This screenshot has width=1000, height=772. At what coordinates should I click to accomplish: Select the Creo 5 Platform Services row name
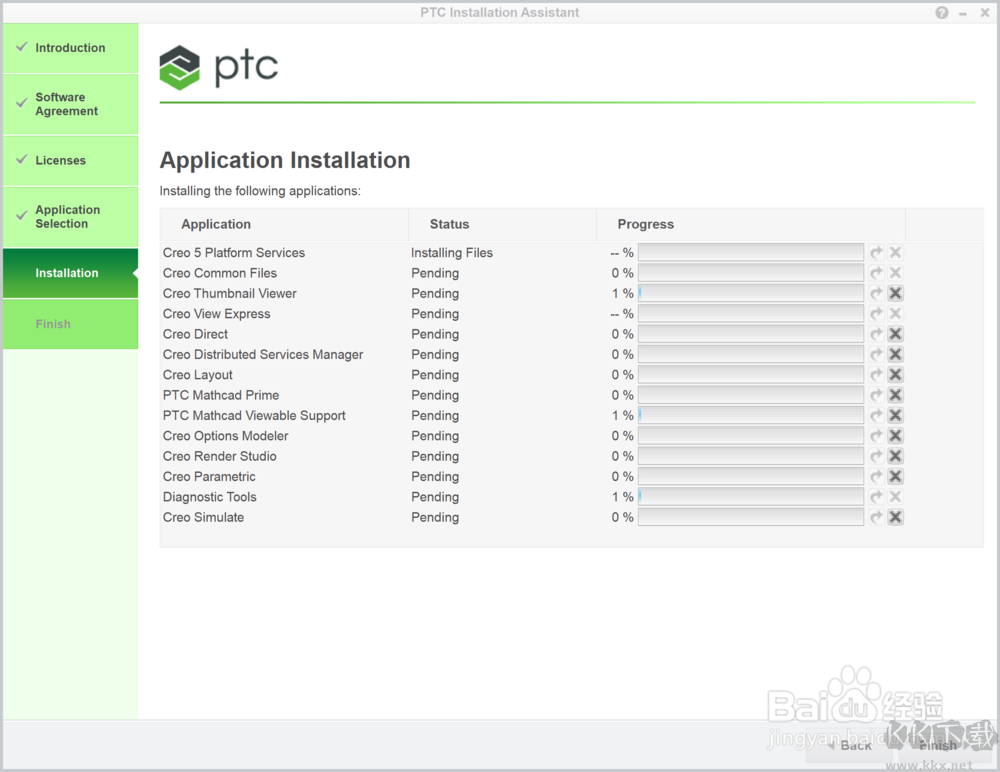234,253
